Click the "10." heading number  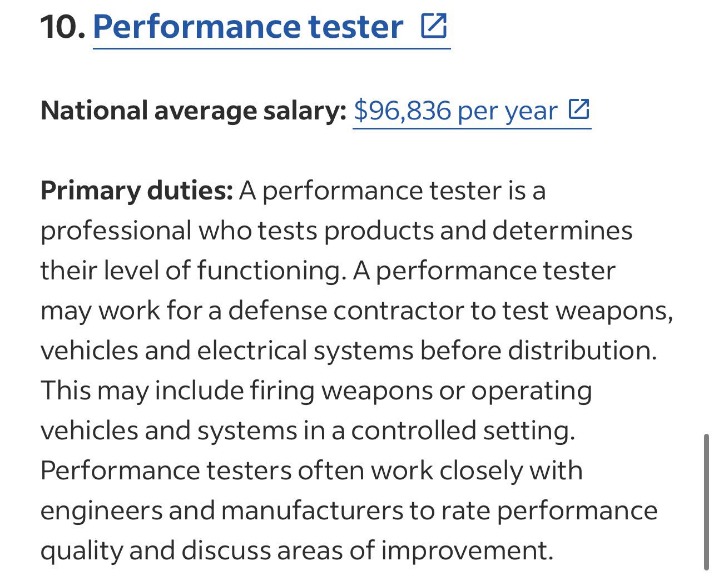(x=62, y=27)
